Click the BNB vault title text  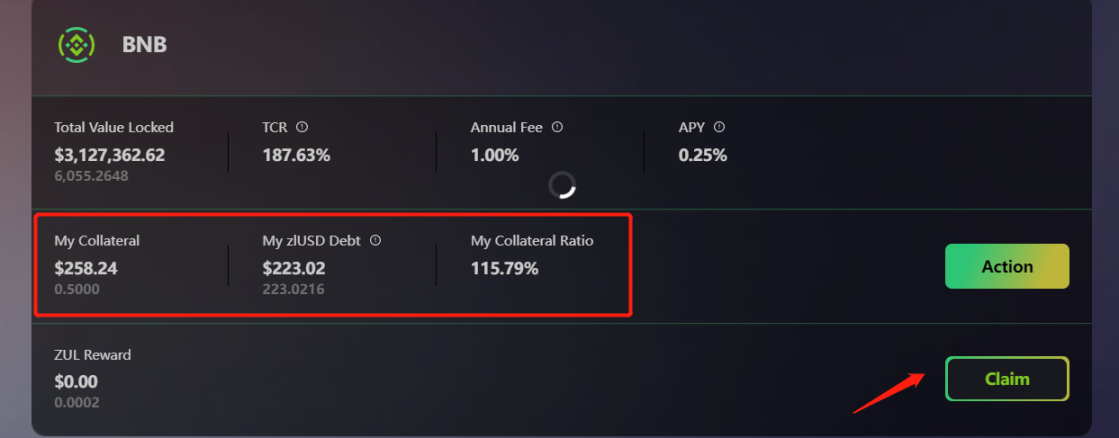pyautogui.click(x=144, y=45)
